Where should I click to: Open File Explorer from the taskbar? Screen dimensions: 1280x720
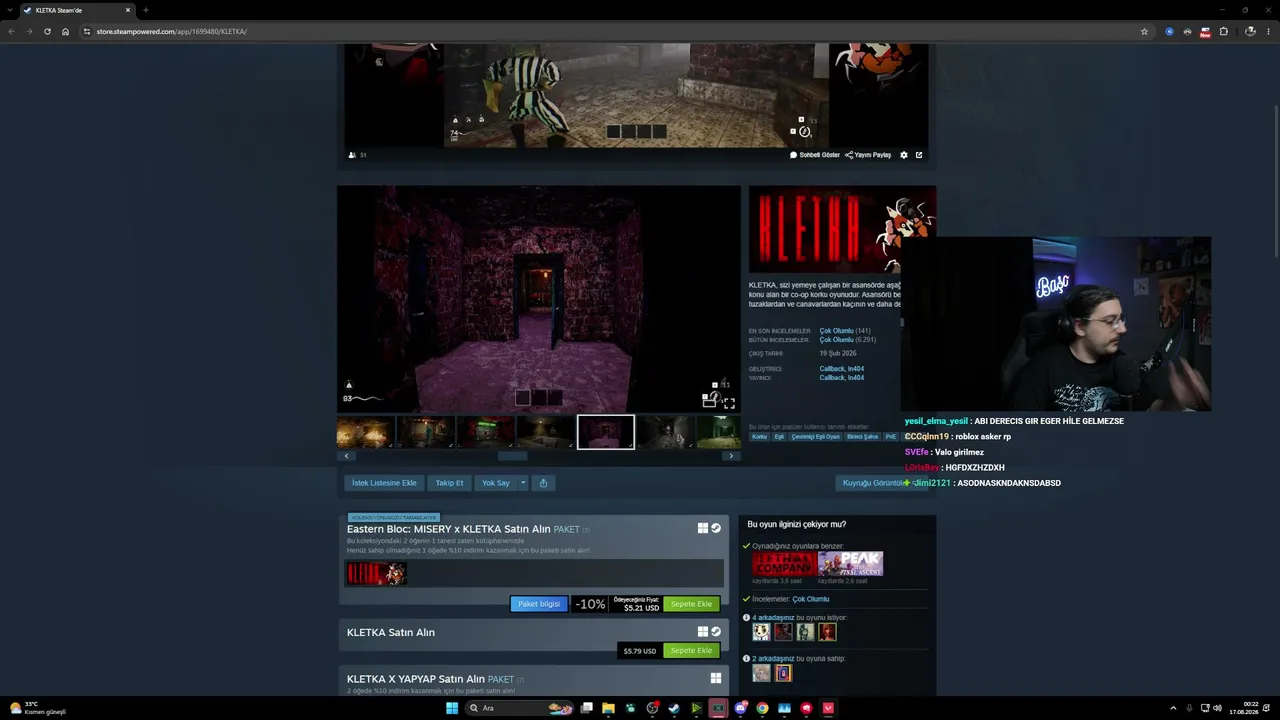point(608,708)
